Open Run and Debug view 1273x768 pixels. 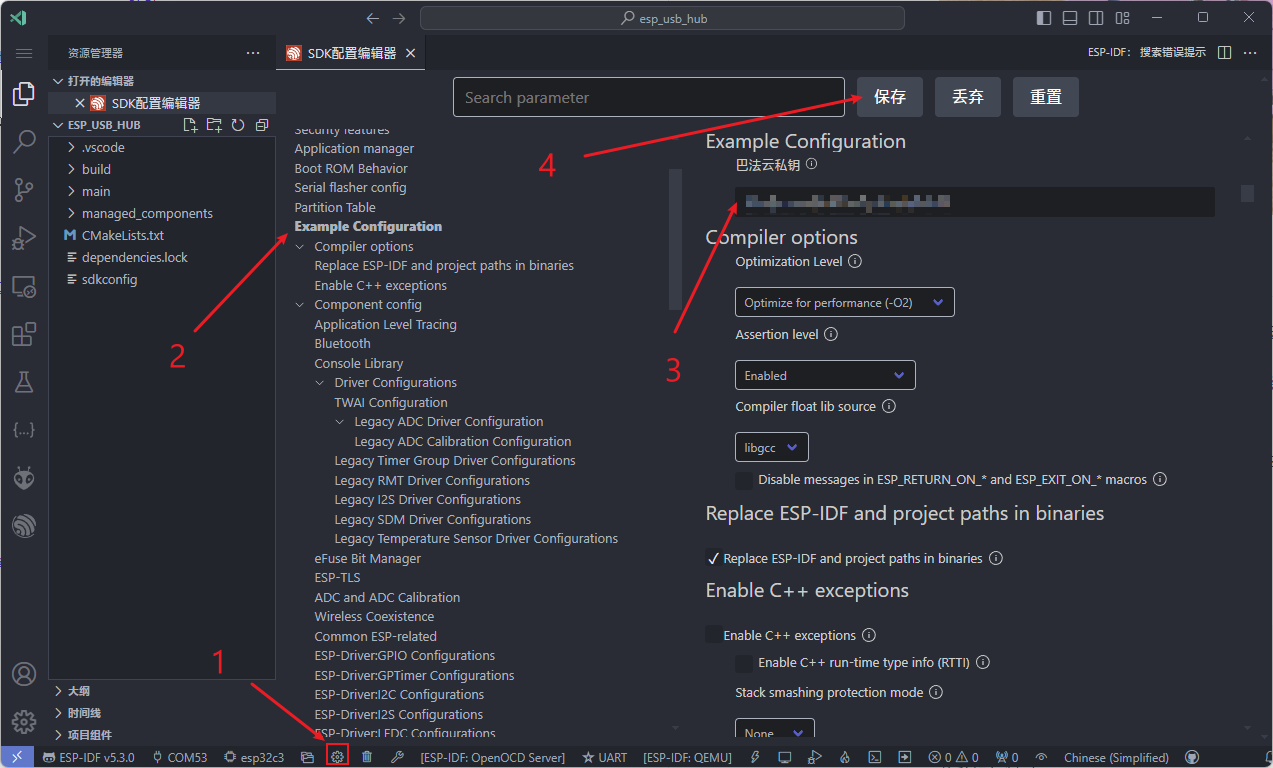24,238
